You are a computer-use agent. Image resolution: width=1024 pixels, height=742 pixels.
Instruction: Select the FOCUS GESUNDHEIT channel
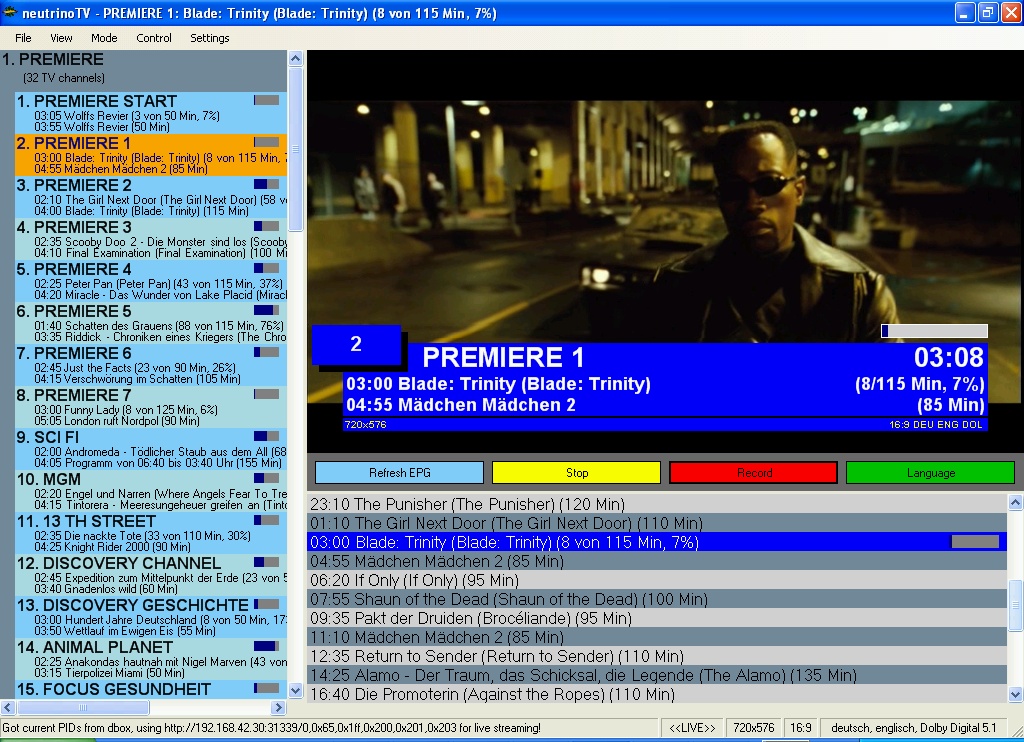(151, 689)
